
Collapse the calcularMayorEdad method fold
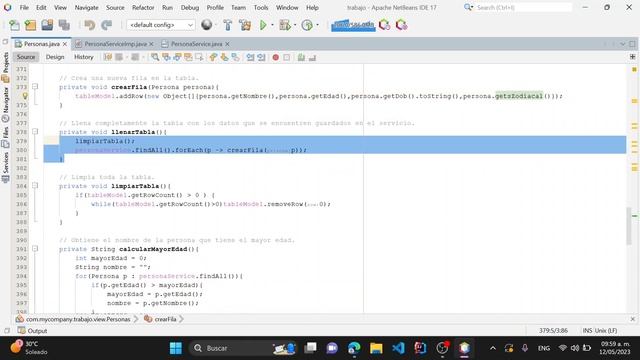coord(35,249)
